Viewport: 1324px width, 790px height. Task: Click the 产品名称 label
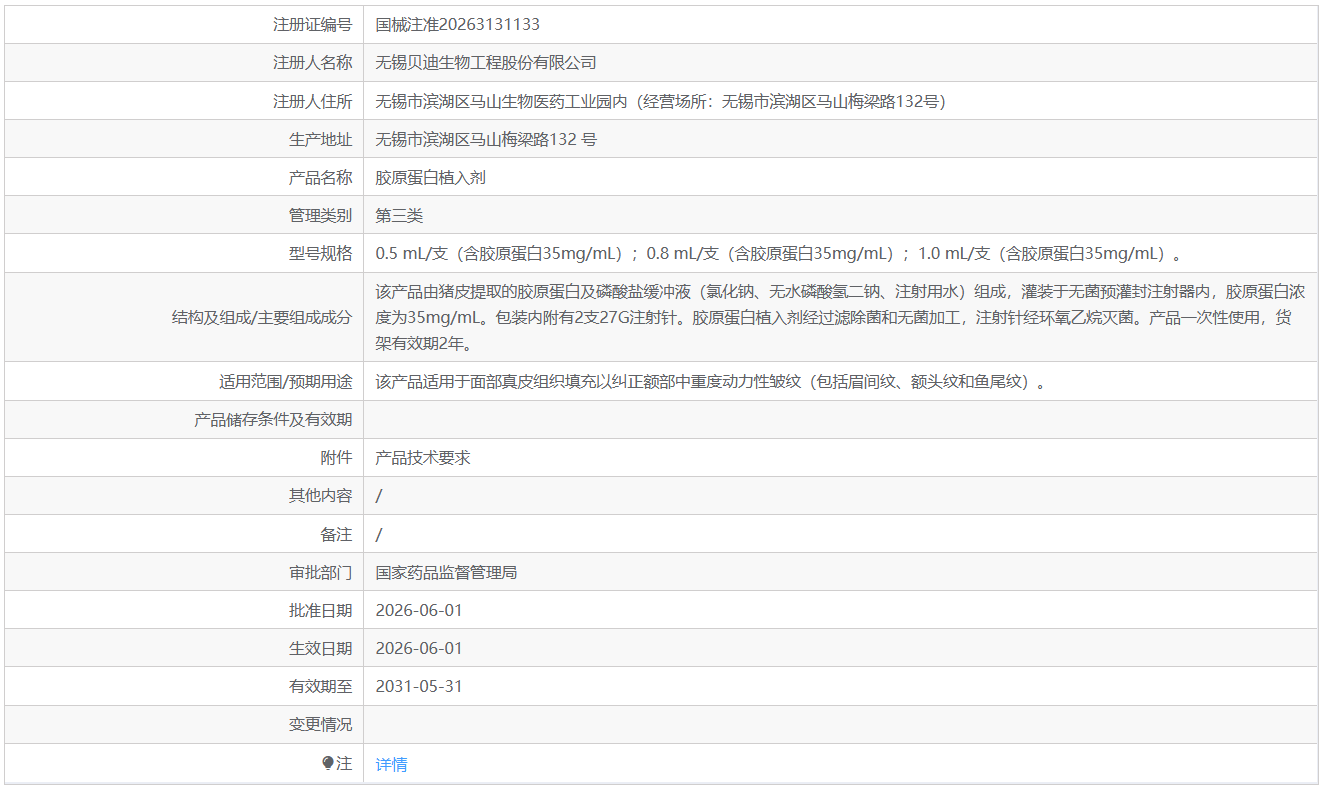[320, 177]
